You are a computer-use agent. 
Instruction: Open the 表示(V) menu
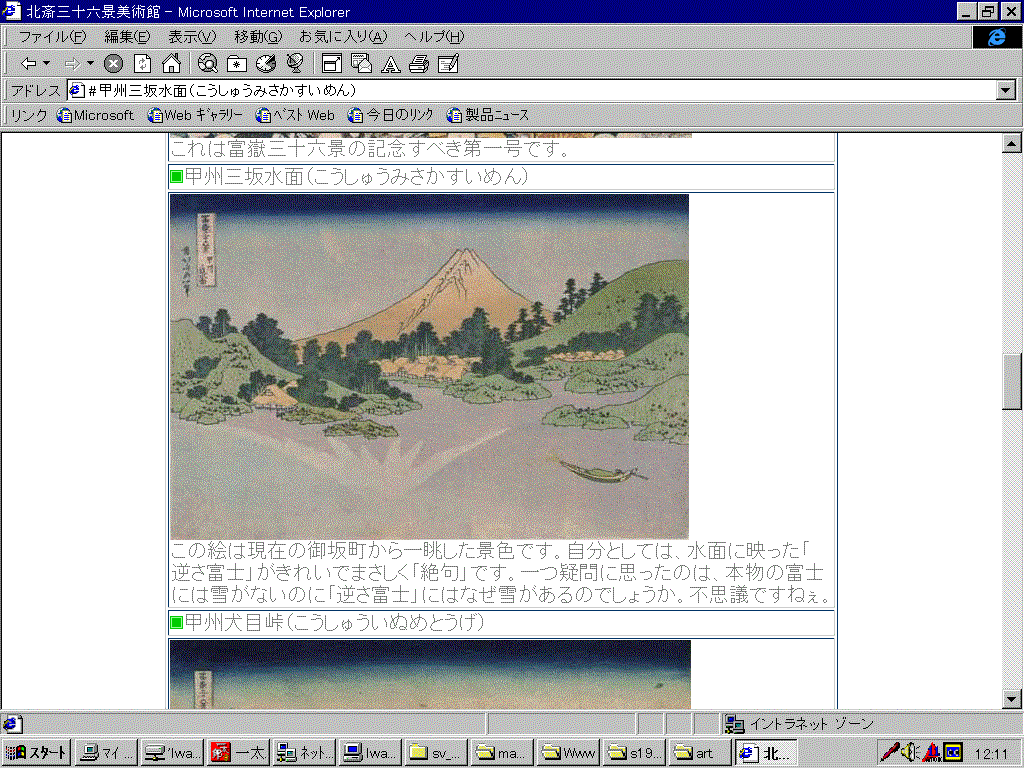click(x=192, y=37)
